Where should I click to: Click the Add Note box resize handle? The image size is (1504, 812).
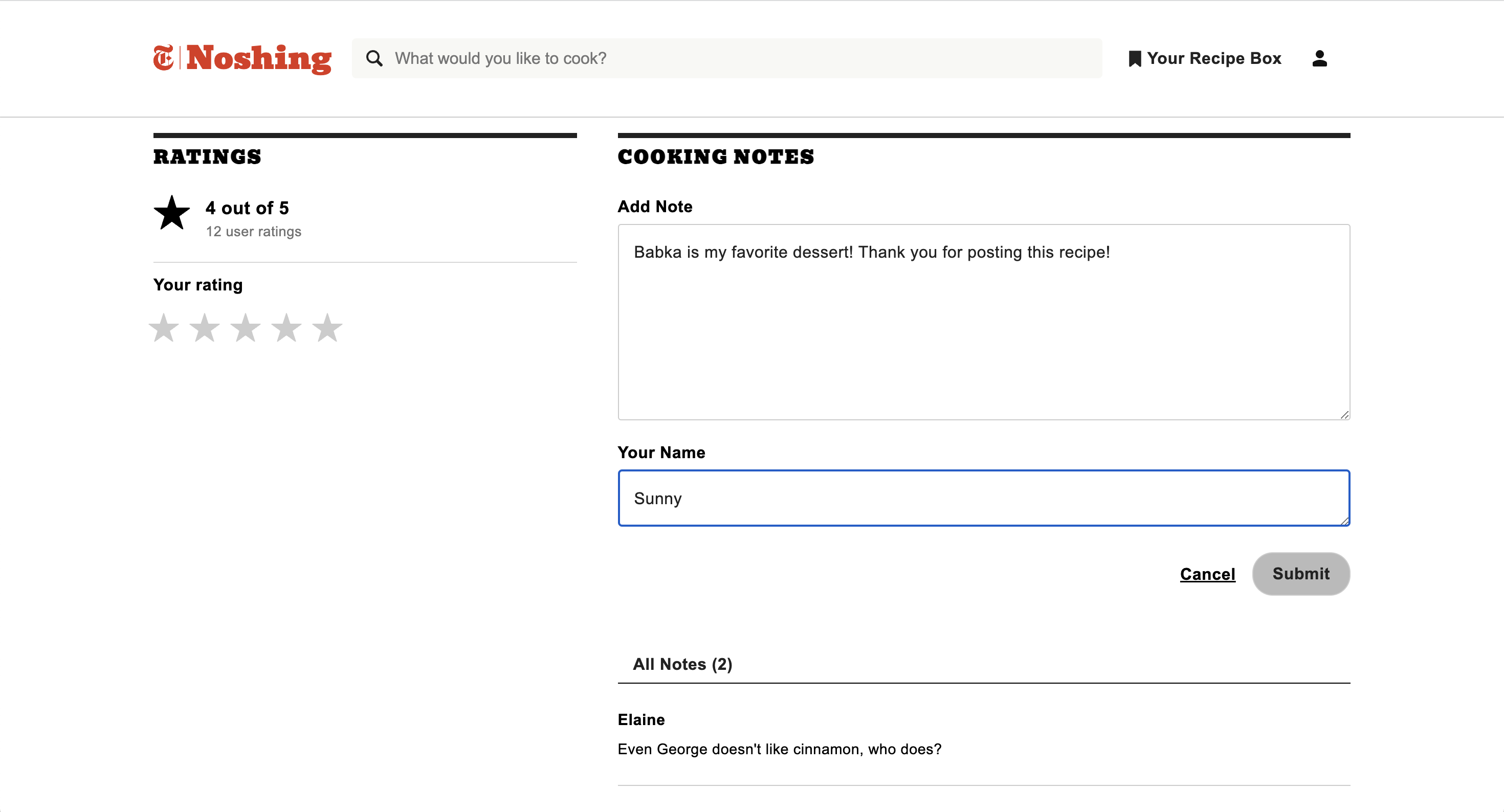click(1344, 415)
